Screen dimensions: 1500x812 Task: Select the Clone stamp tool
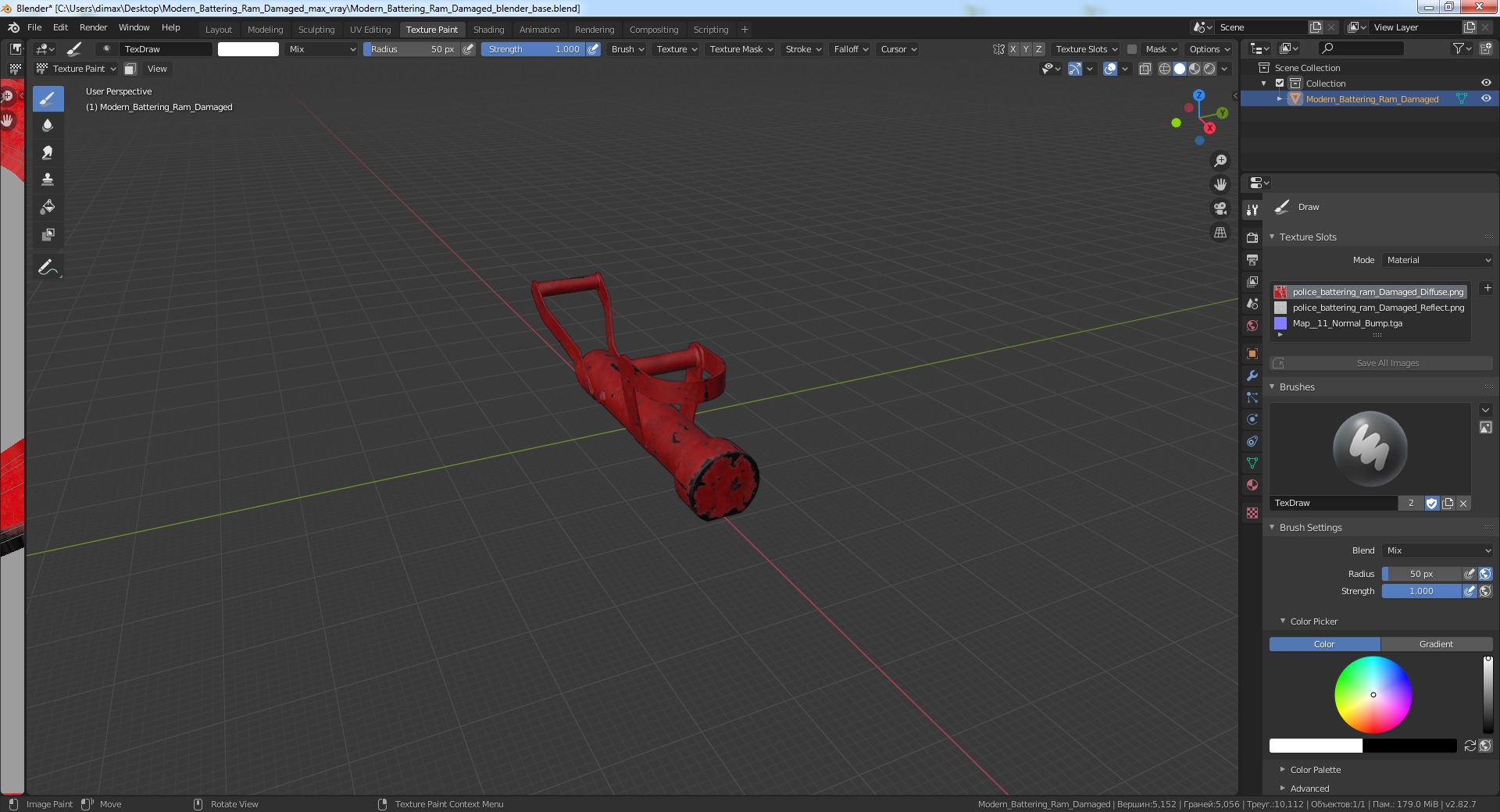coord(48,180)
